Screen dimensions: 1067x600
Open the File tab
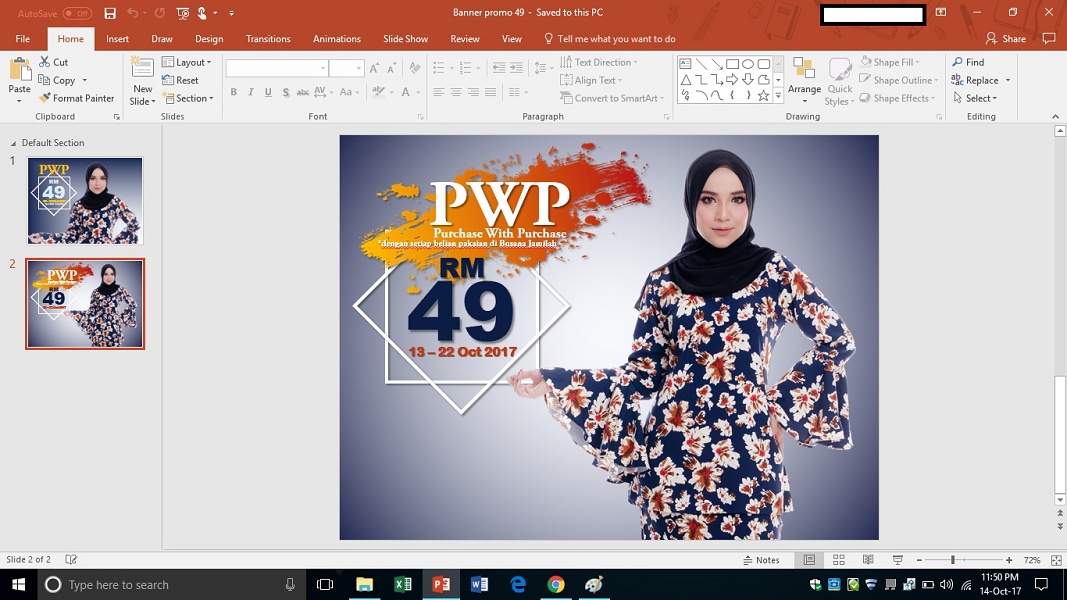pyautogui.click(x=22, y=39)
